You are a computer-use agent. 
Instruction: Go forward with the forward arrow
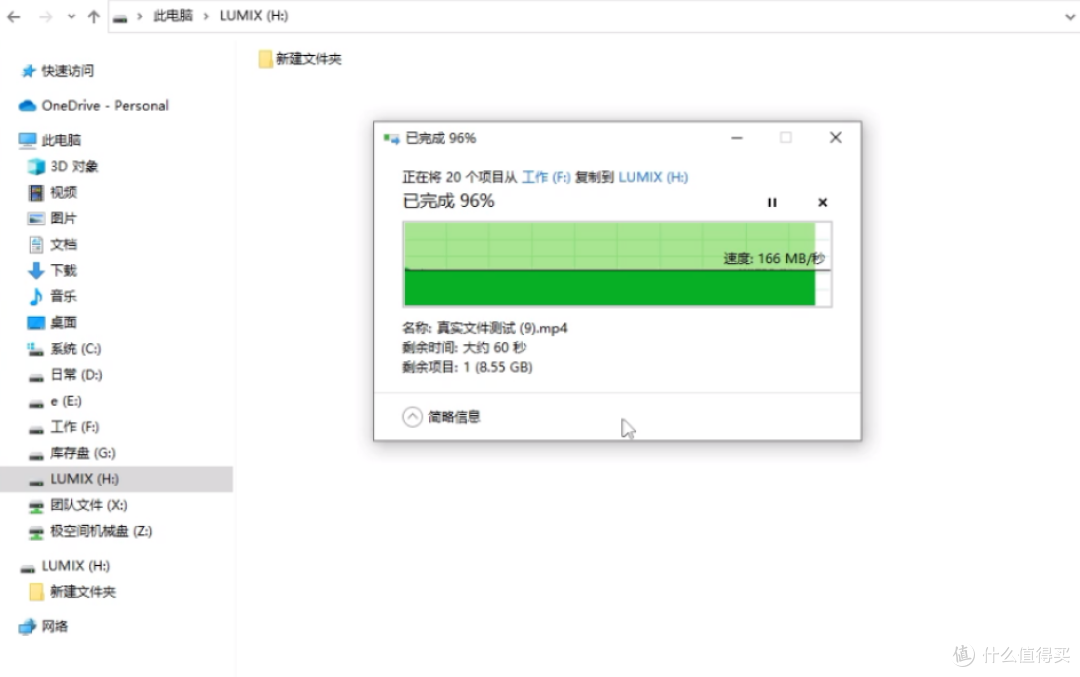pos(45,17)
